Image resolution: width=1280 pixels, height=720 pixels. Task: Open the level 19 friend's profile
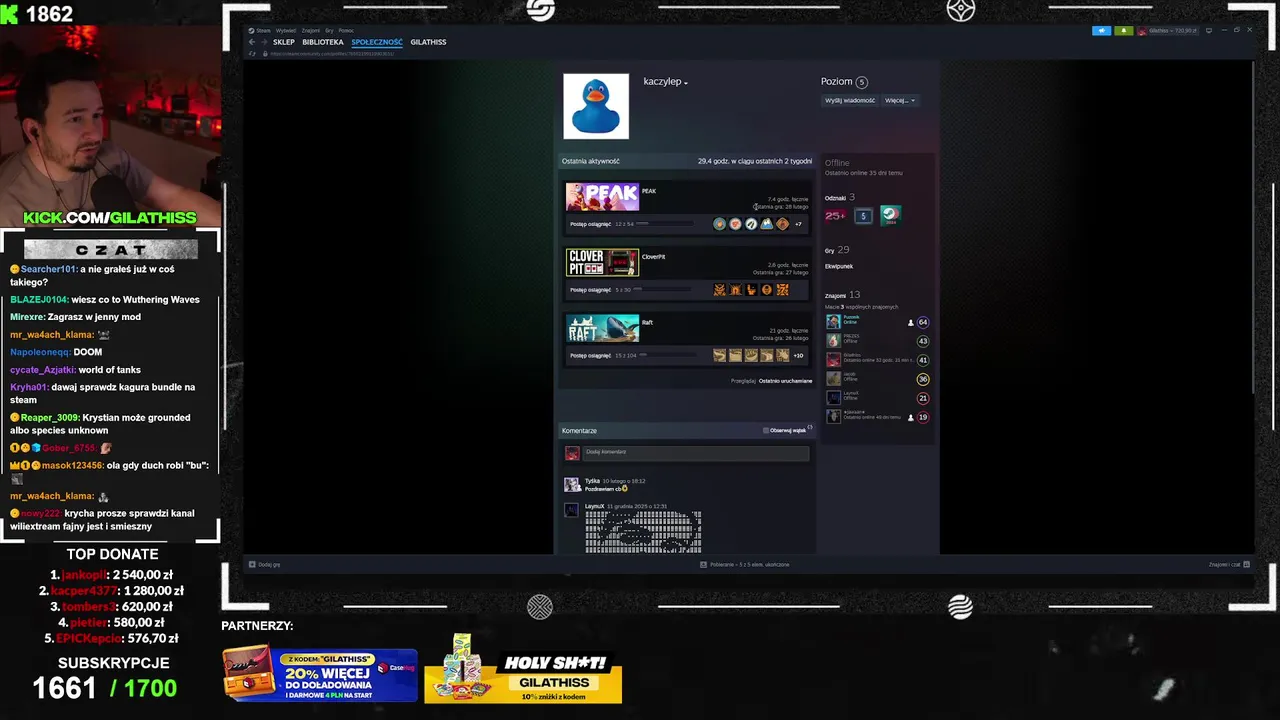click(x=877, y=417)
